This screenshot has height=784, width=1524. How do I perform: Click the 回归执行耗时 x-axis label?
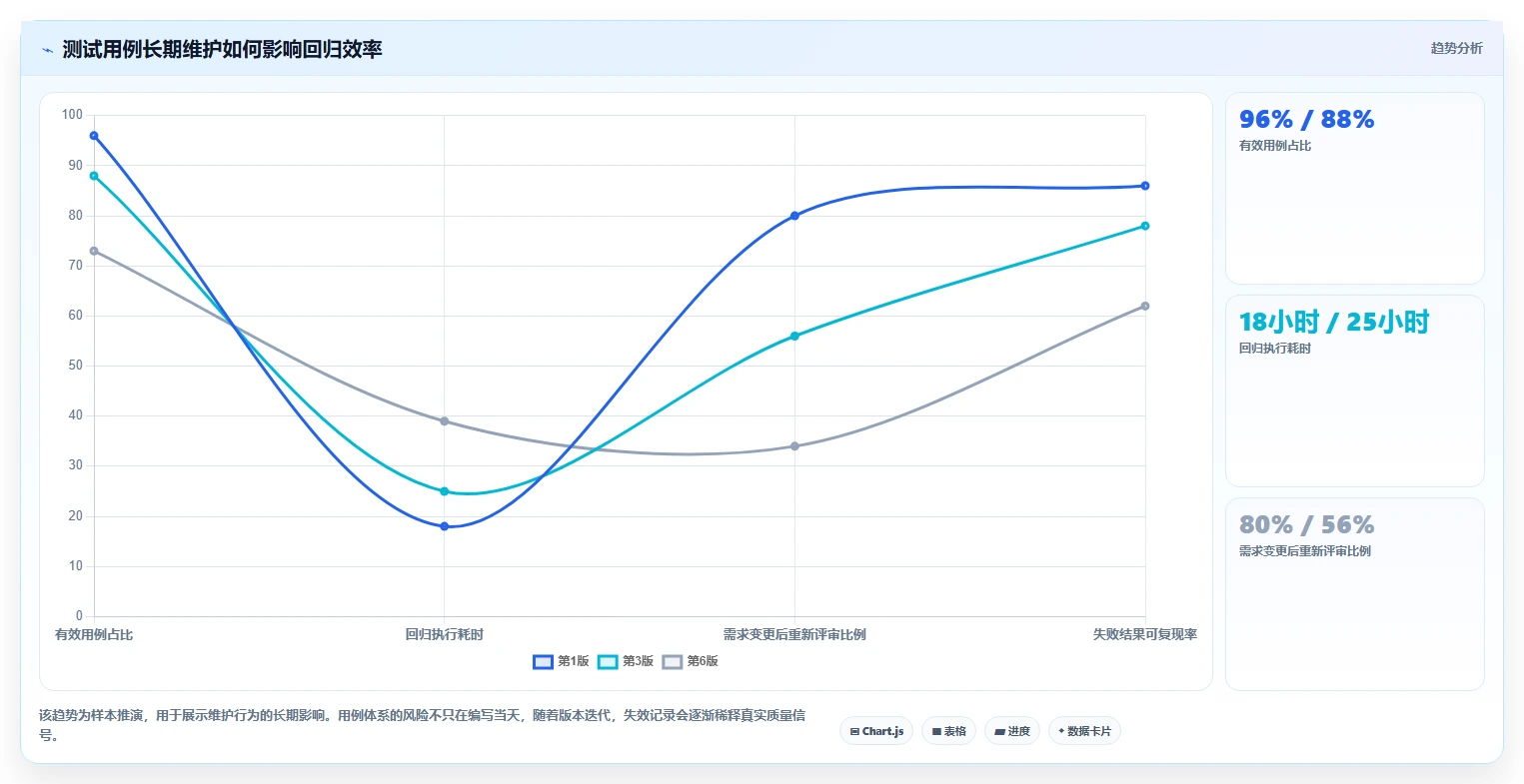pyautogui.click(x=445, y=634)
